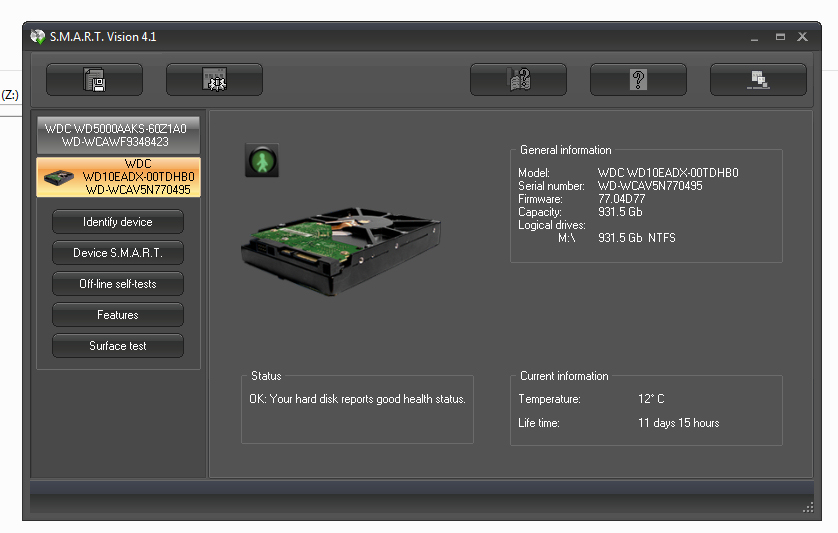Open the settings gear toolbar button
The image size is (838, 533).
214,80
